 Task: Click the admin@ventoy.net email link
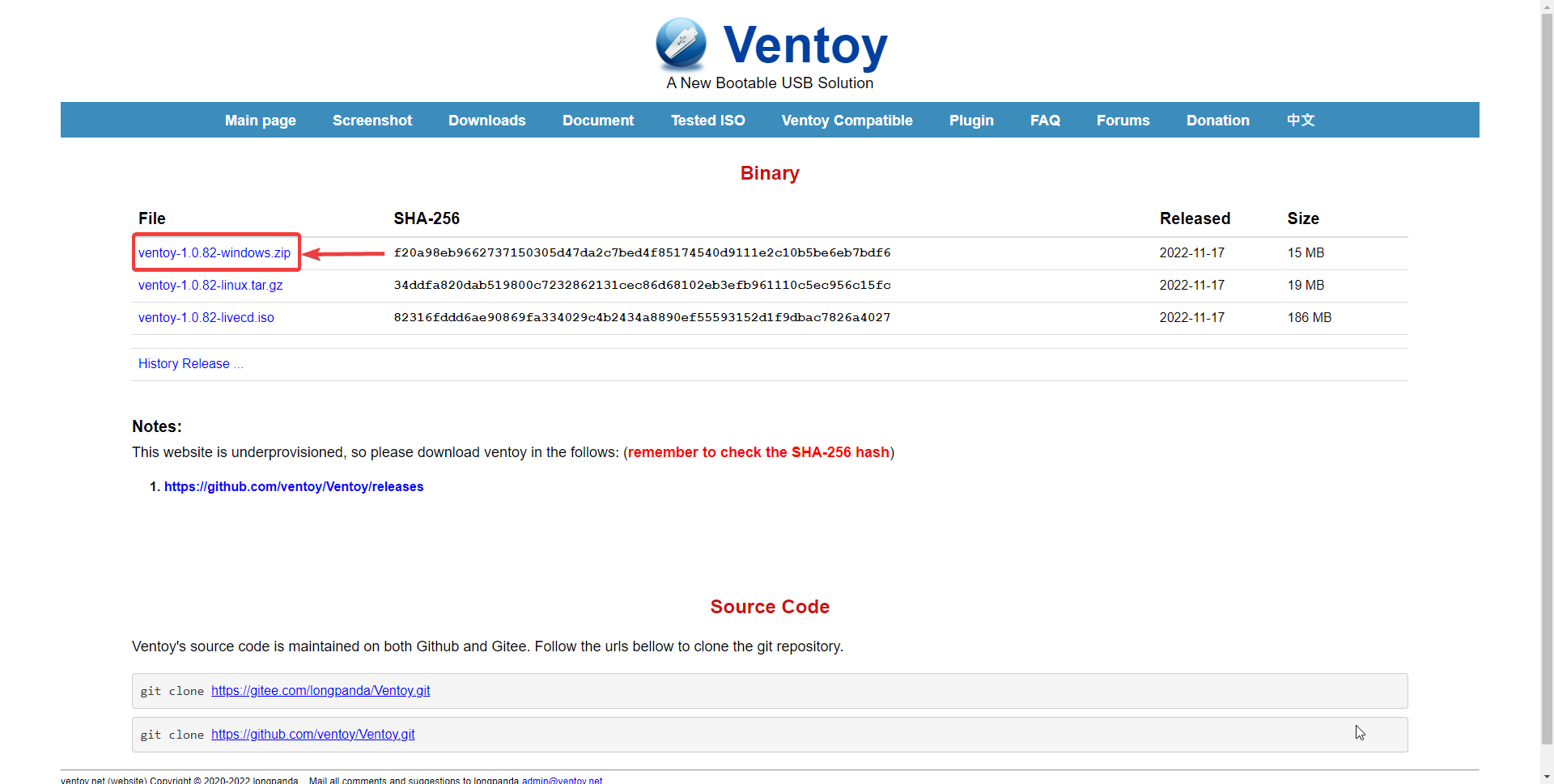(562, 780)
